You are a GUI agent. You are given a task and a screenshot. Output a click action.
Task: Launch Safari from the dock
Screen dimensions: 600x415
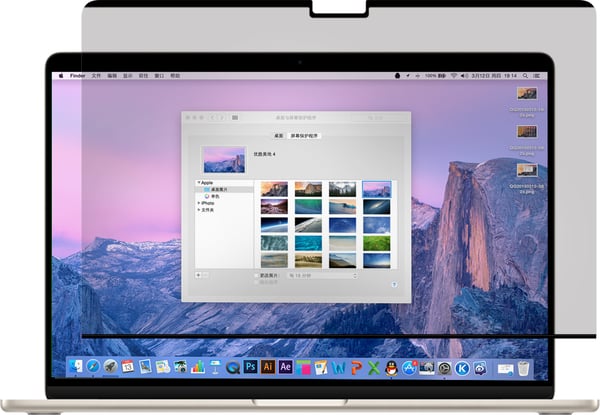(93, 367)
